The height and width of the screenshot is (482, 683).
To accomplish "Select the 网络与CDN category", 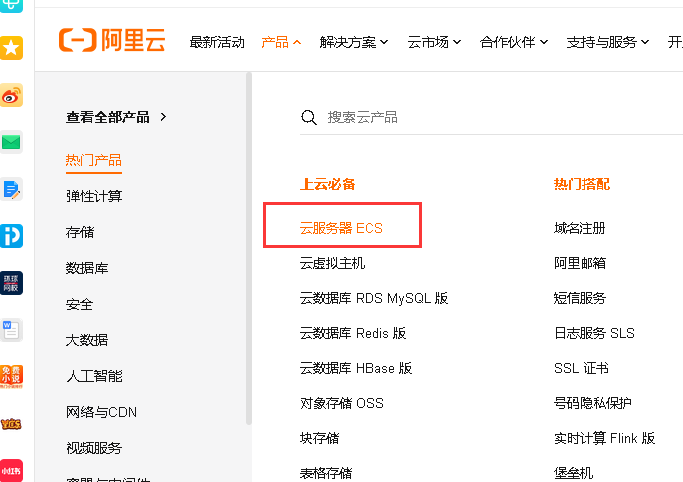I will click(x=101, y=412).
